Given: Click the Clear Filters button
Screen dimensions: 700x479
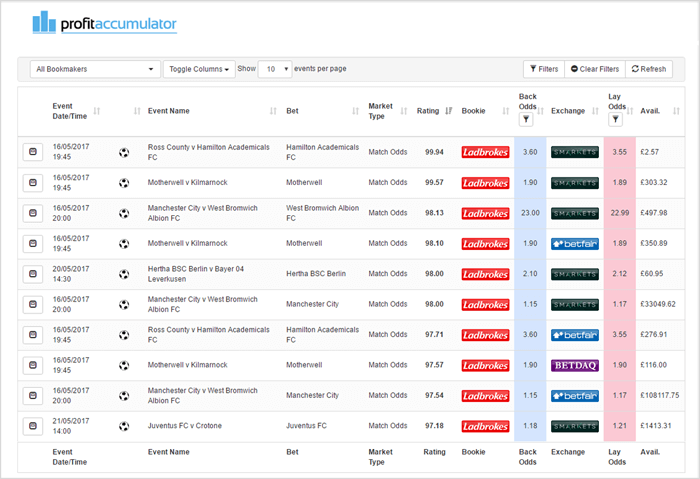Looking at the screenshot, I should (x=593, y=69).
